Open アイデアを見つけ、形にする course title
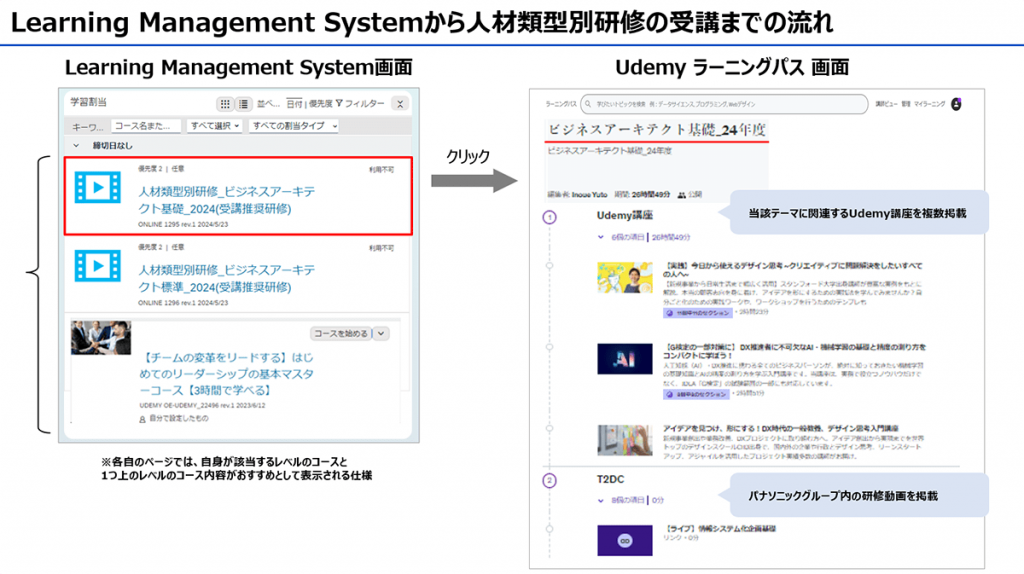Image resolution: width=1024 pixels, height=574 pixels. [x=780, y=428]
